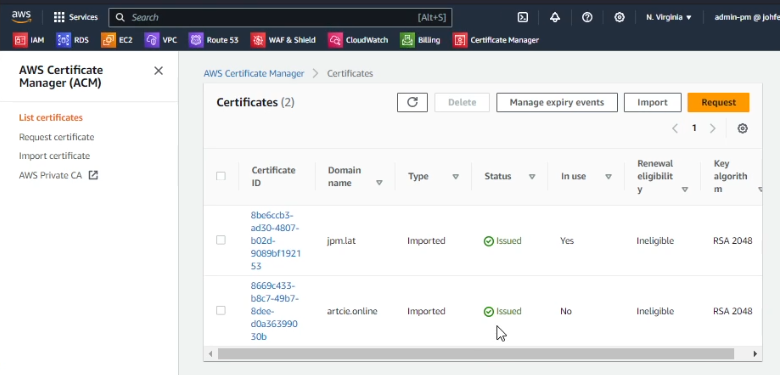
Task: Click Ineligible in the artcie.online row
Action: [655, 311]
